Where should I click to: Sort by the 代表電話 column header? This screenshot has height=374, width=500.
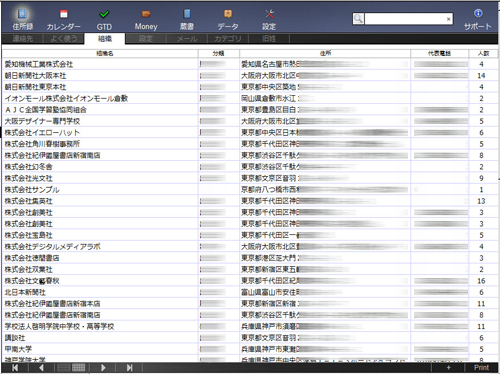(439, 53)
